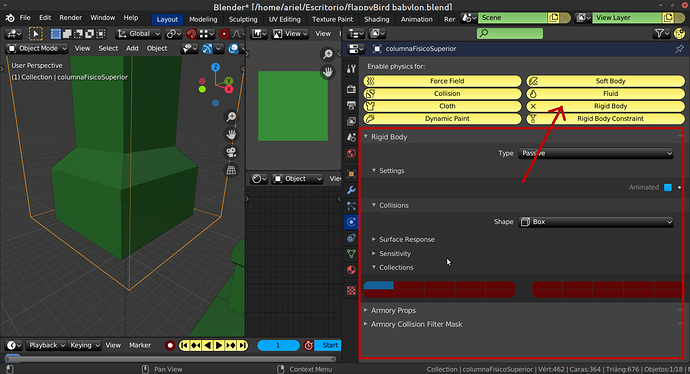Click the Z axis on navigation gizmo

tap(215, 67)
